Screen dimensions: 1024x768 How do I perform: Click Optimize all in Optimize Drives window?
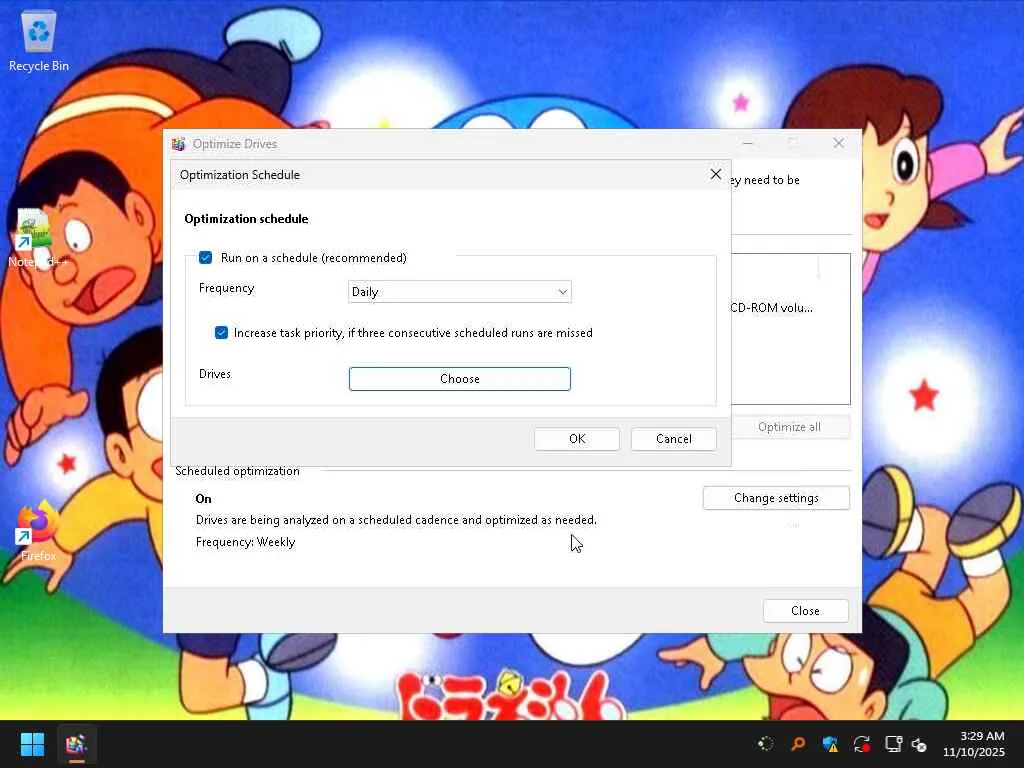click(790, 427)
